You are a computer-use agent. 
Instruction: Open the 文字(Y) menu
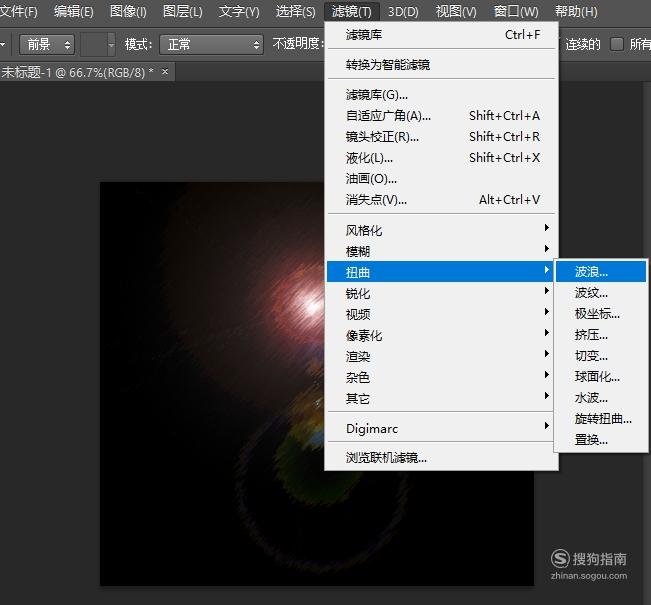pyautogui.click(x=239, y=11)
